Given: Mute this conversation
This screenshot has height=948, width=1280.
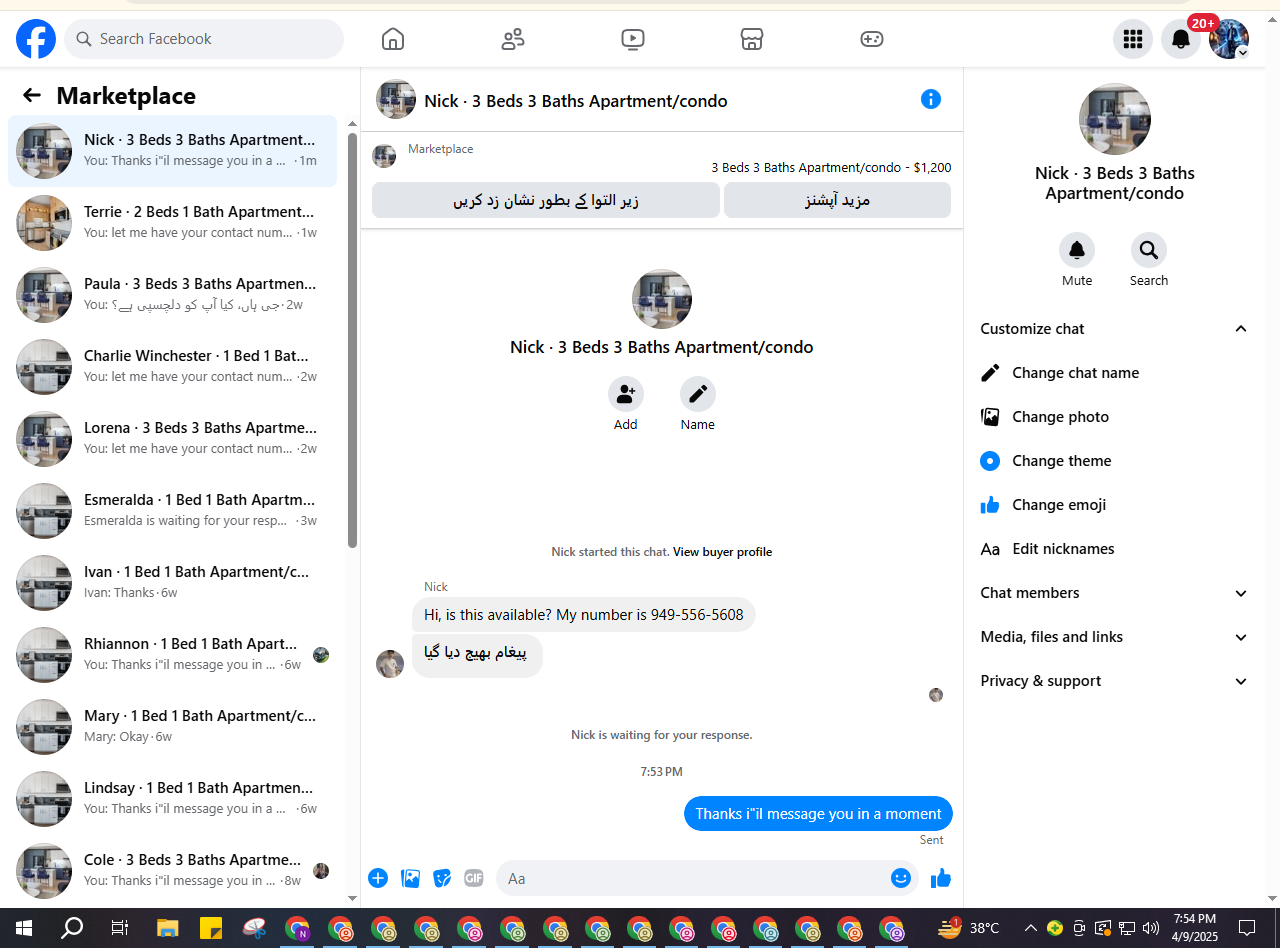Looking at the screenshot, I should coord(1077,250).
